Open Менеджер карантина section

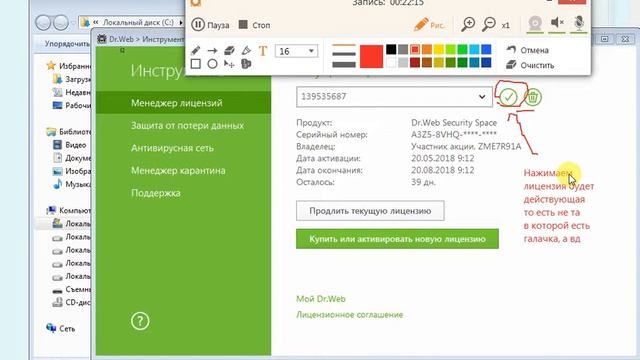(178, 171)
